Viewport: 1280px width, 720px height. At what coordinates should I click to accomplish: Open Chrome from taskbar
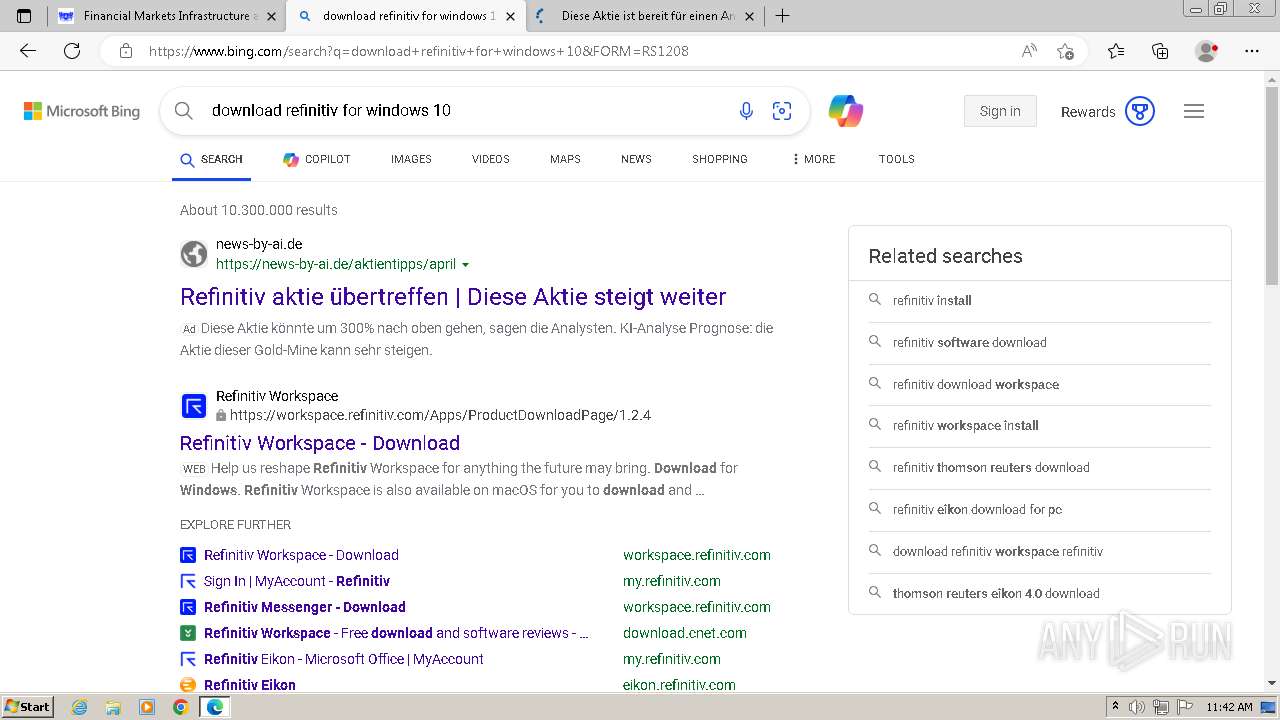coord(180,707)
